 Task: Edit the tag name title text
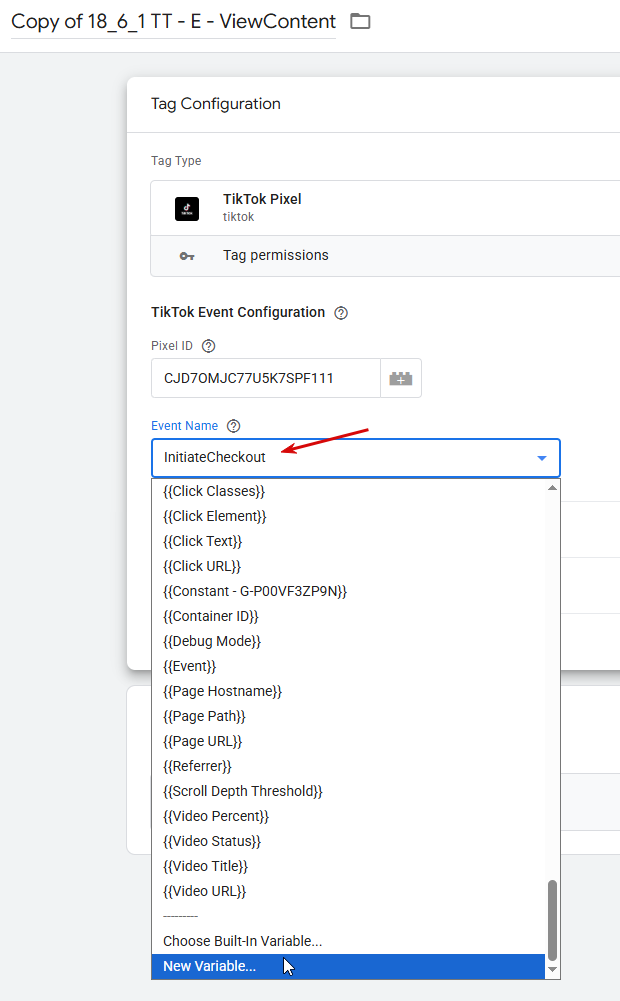click(x=173, y=22)
